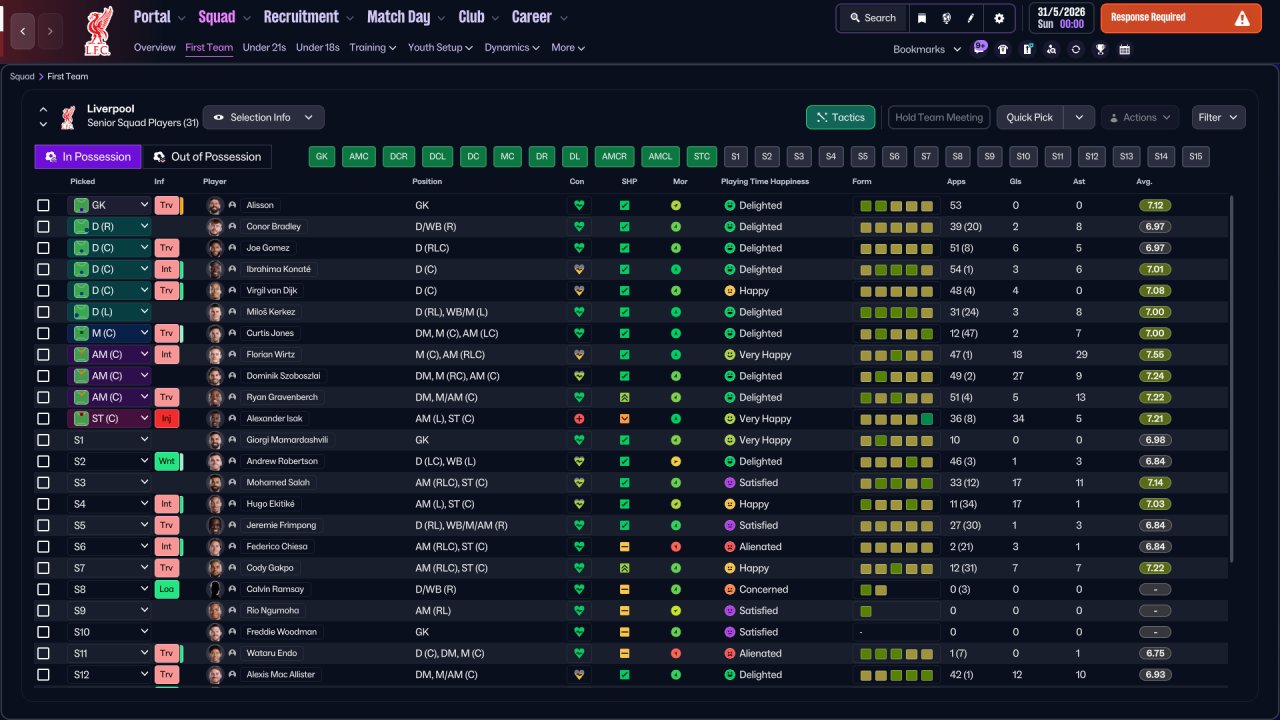Switch to Out of Possession view
The width and height of the screenshot is (1280, 720).
click(207, 156)
